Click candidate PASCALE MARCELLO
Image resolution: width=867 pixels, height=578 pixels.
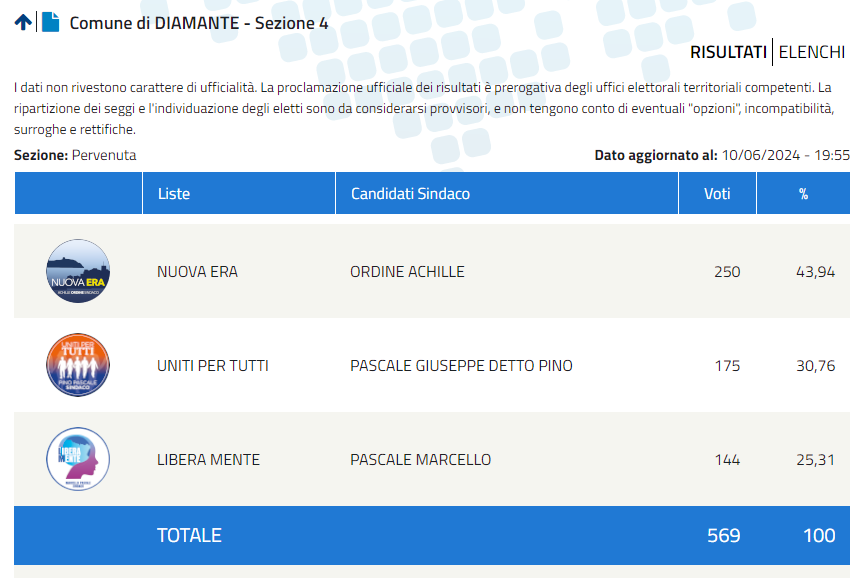pyautogui.click(x=421, y=460)
